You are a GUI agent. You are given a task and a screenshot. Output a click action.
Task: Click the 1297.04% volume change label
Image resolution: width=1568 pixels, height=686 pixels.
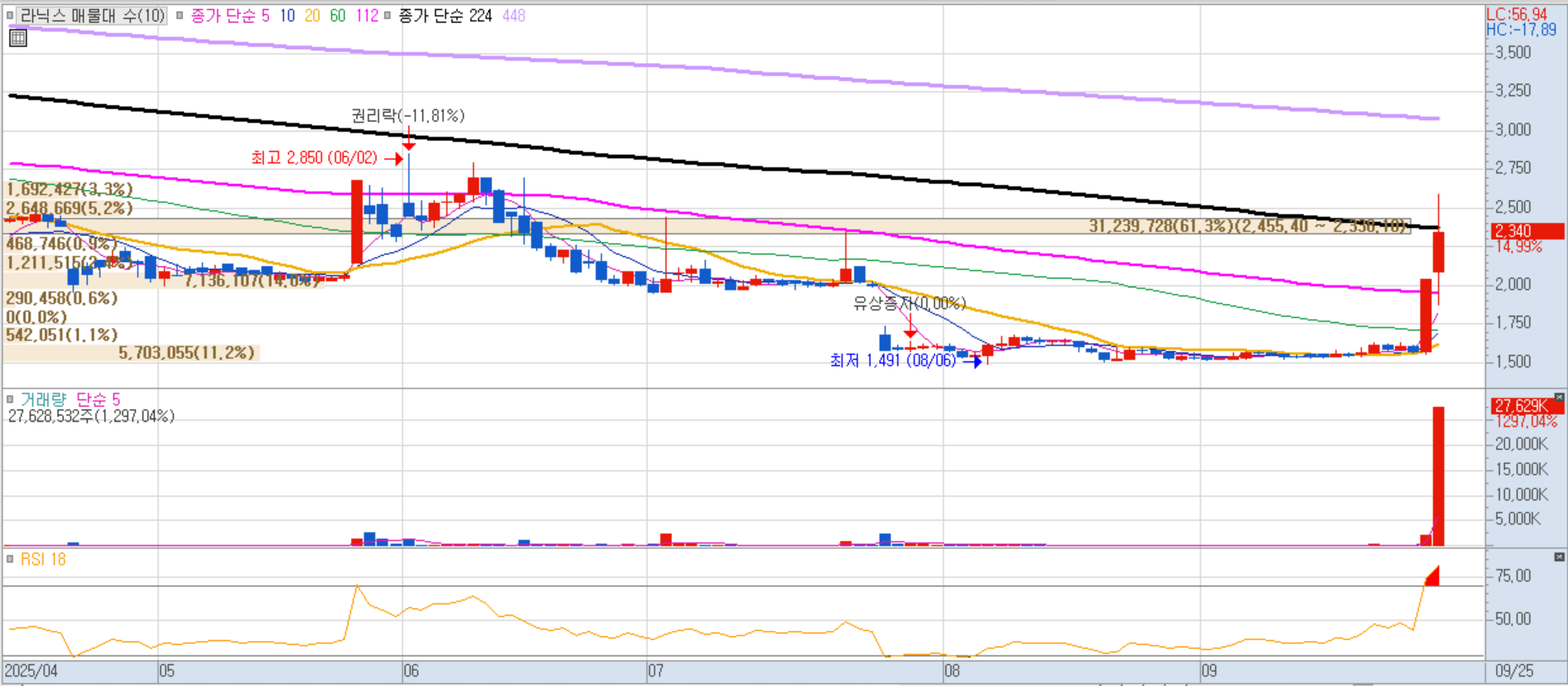(x=1526, y=421)
